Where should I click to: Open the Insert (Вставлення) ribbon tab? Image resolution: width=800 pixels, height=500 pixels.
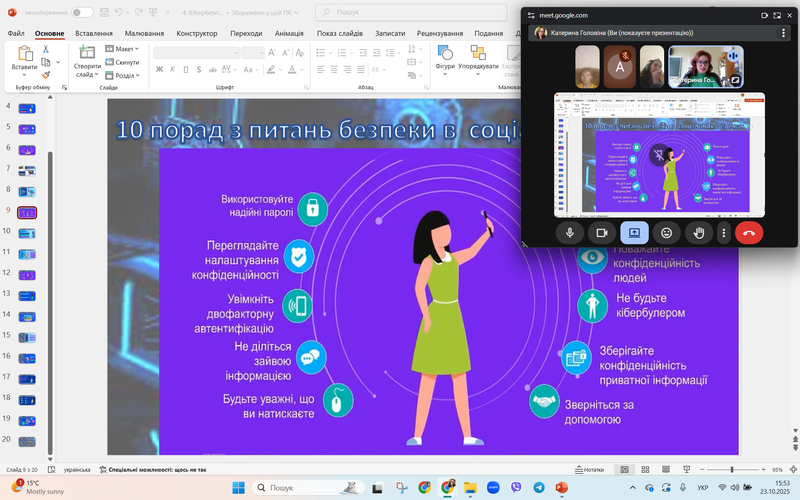pyautogui.click(x=93, y=32)
